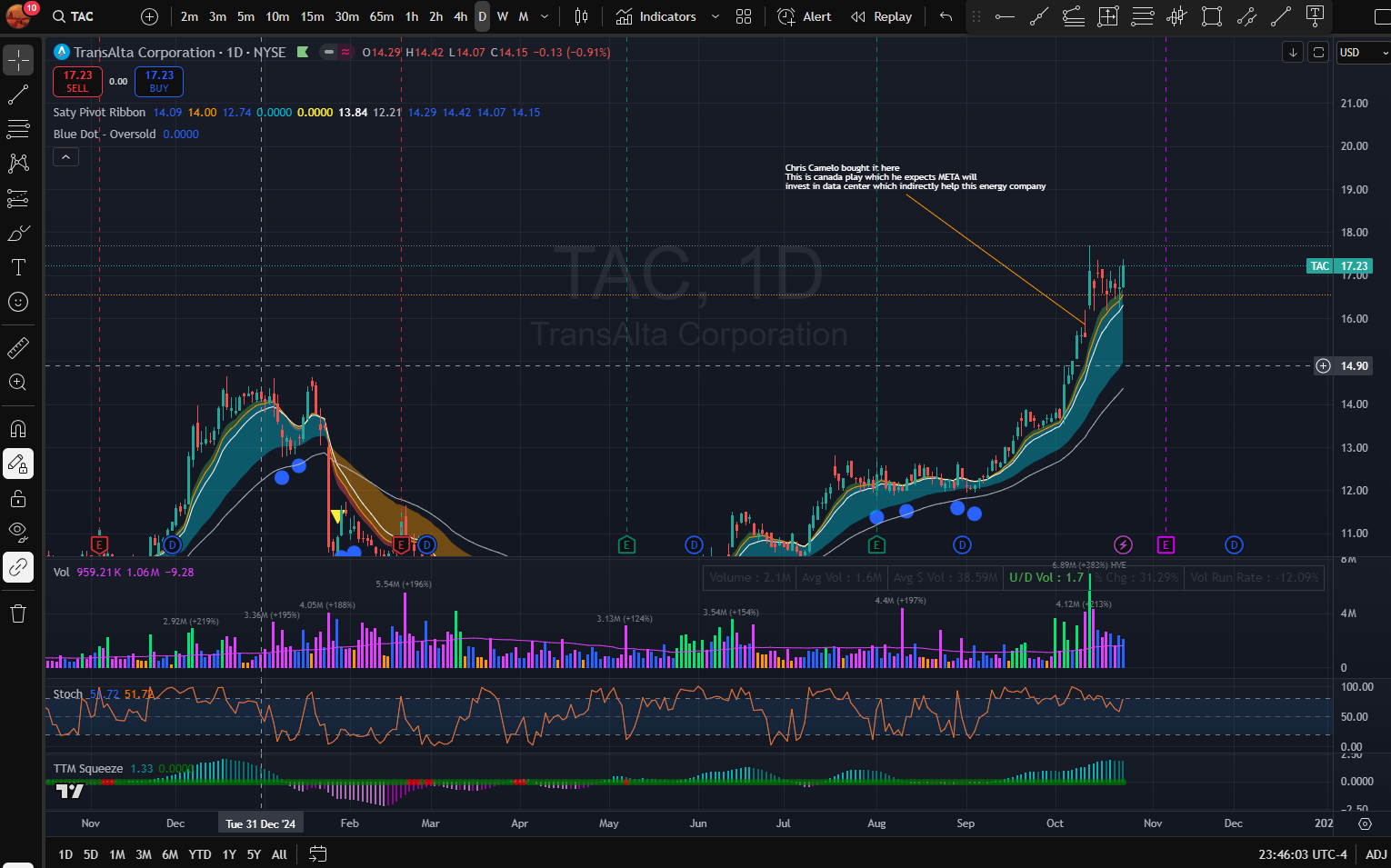Open time axis settings gear
Viewport: 1391px width, 868px height.
click(1365, 823)
